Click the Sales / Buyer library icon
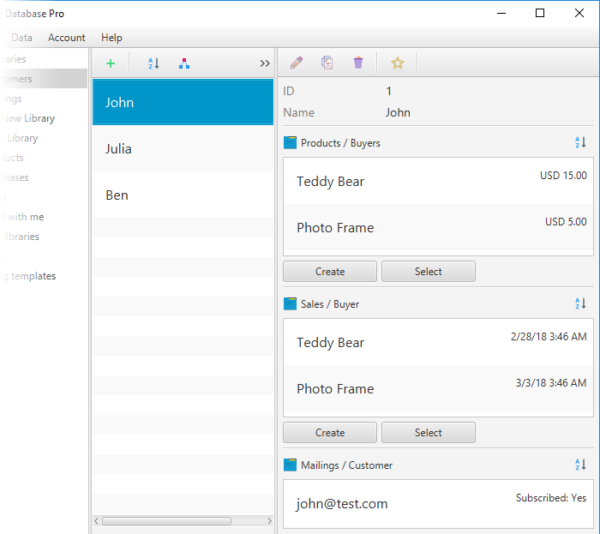 tap(290, 304)
